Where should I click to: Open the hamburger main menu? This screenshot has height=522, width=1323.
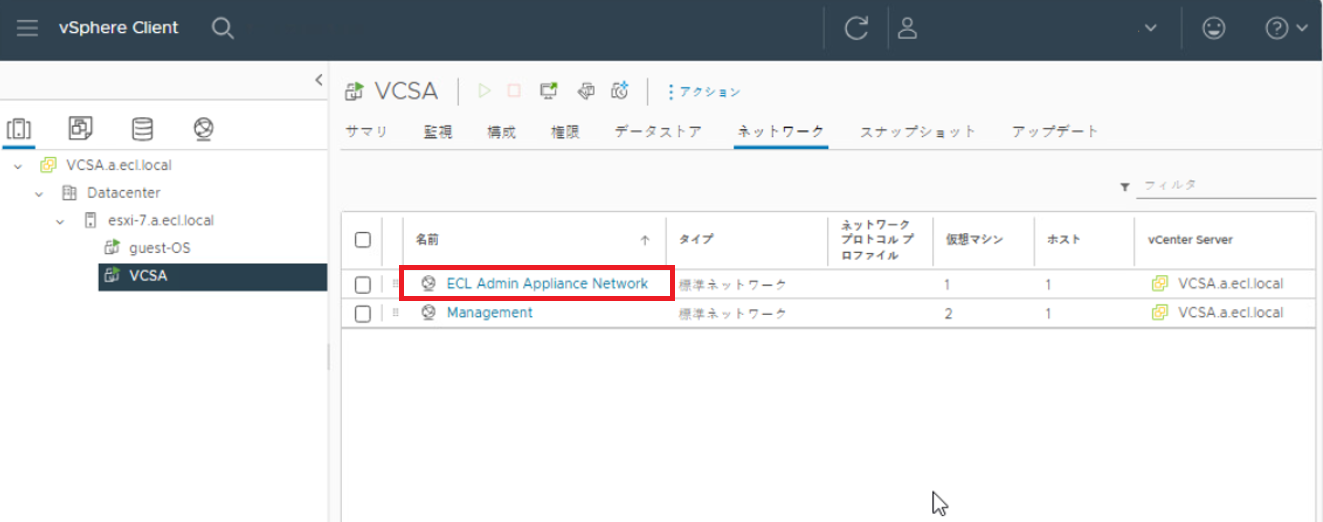pyautogui.click(x=27, y=28)
